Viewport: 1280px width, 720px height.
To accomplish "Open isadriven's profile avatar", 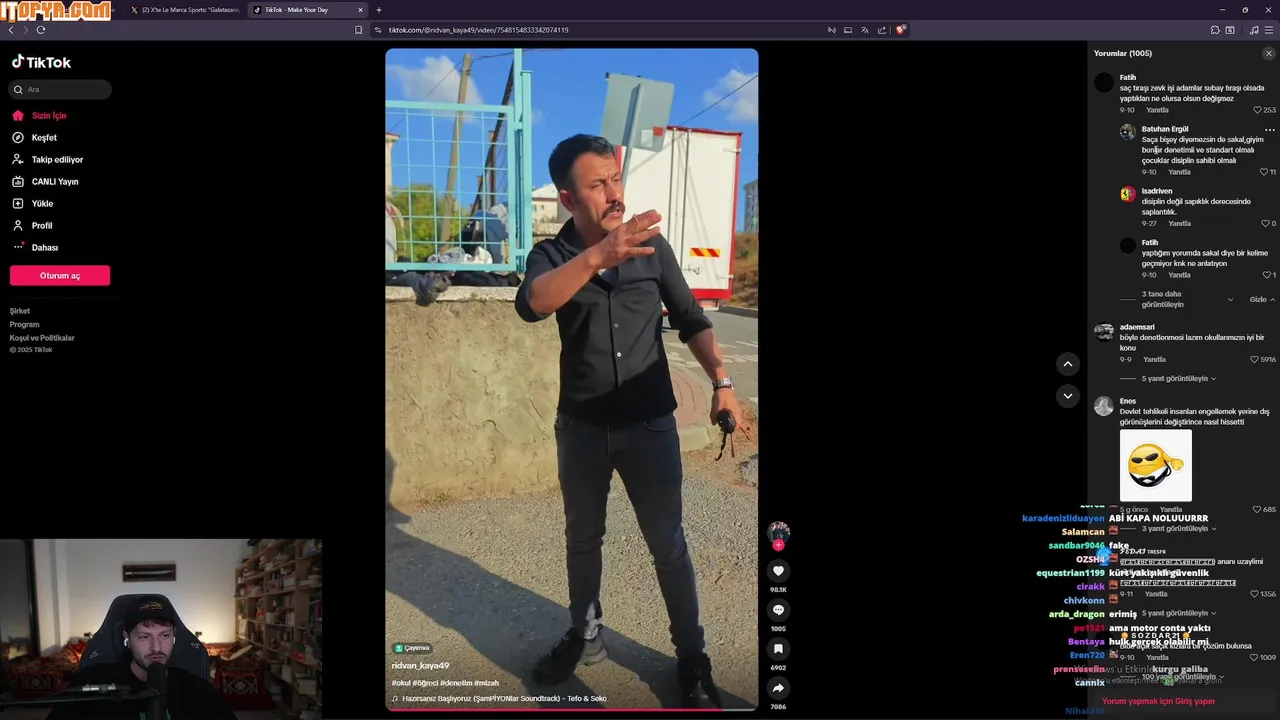I will (x=1127, y=194).
